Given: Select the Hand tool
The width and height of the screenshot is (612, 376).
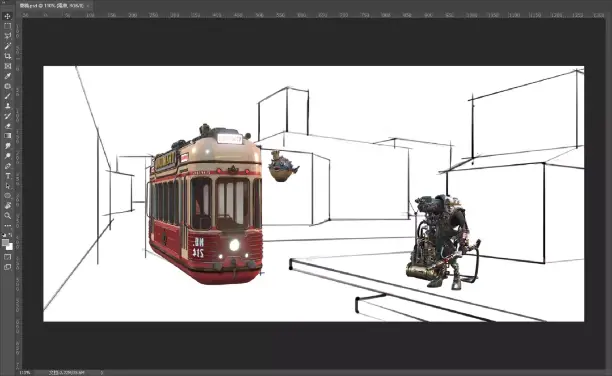Looking at the screenshot, I should [x=7, y=206].
